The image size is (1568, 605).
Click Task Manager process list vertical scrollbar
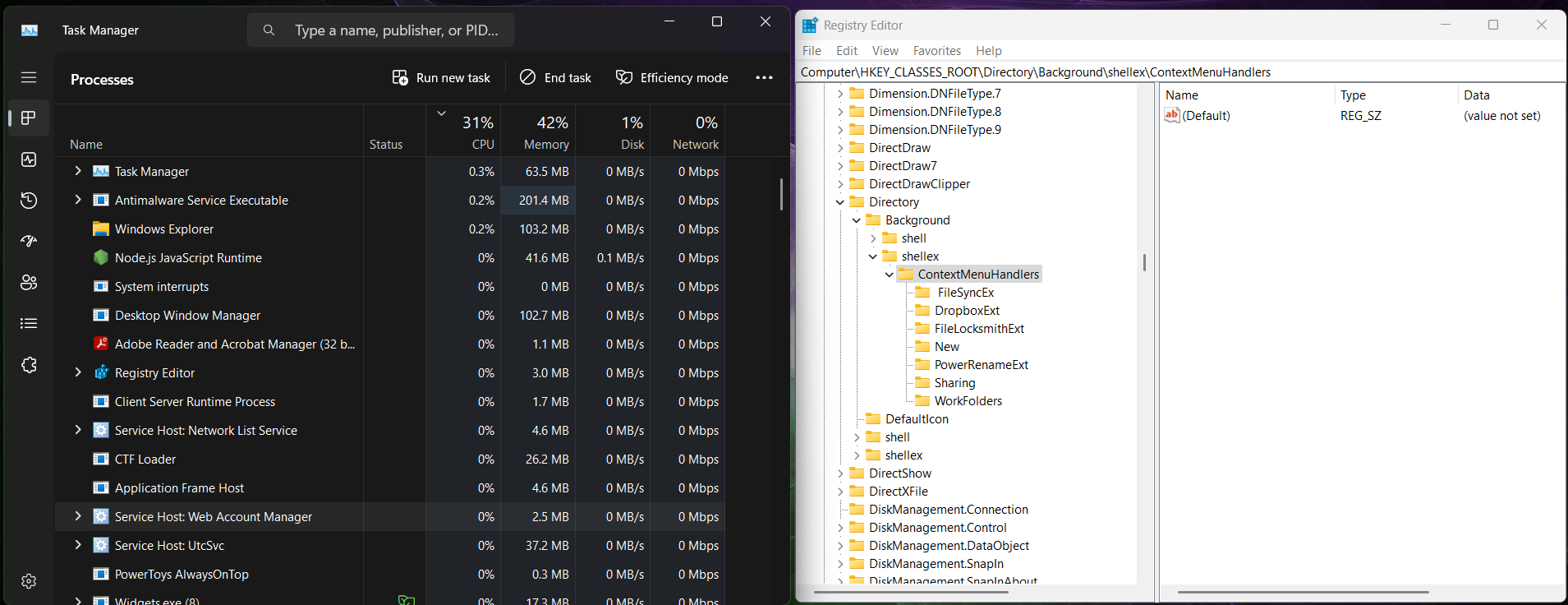point(781,194)
